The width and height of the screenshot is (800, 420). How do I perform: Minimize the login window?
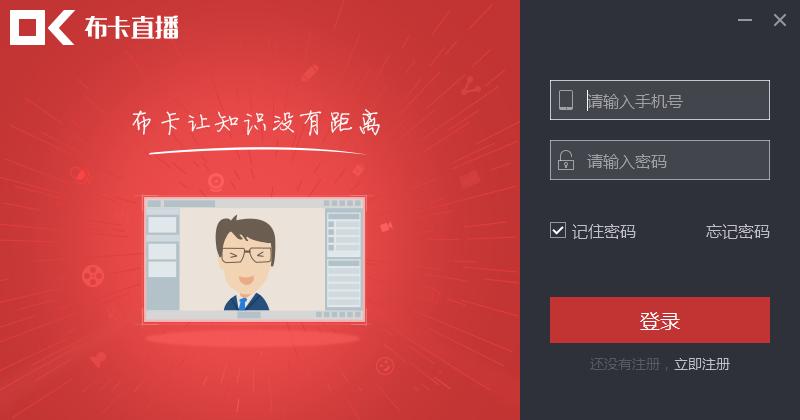coord(745,20)
